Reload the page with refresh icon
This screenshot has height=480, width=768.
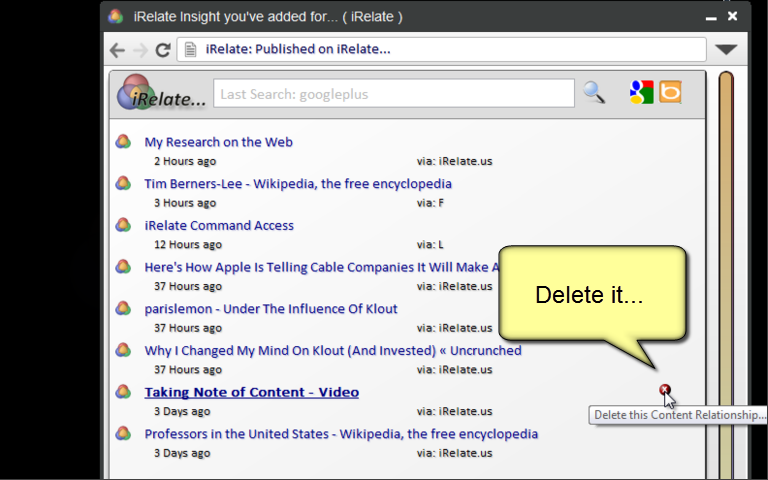[x=163, y=49]
